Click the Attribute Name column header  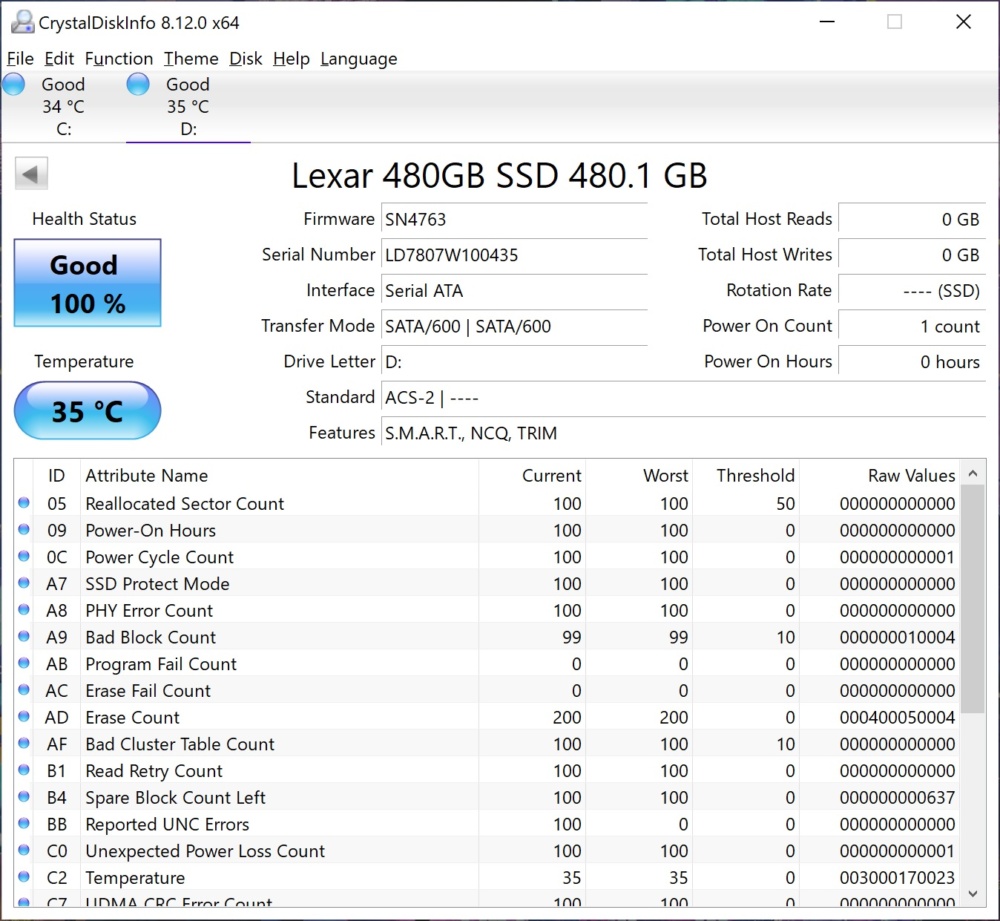(279, 475)
